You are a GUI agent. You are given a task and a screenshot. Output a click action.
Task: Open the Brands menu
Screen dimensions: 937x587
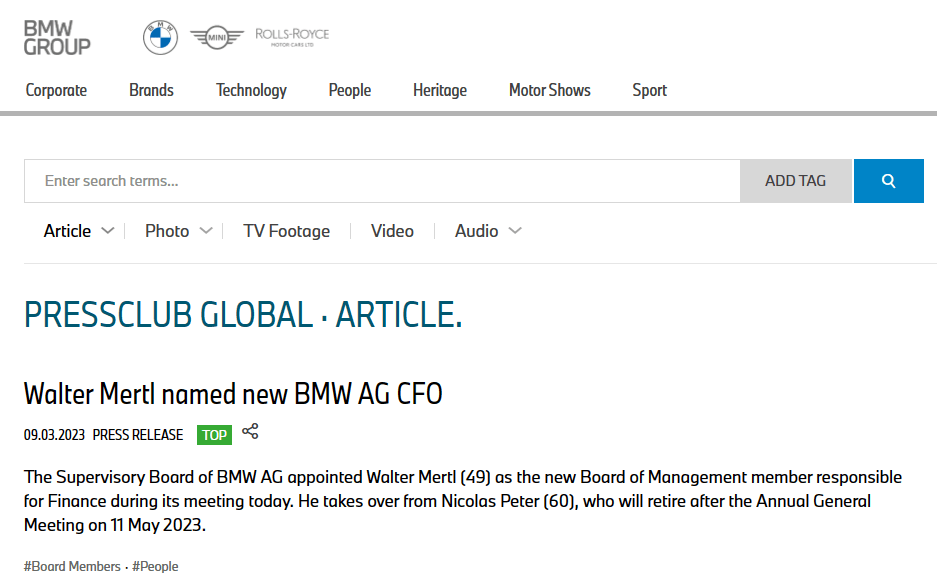[x=151, y=90]
